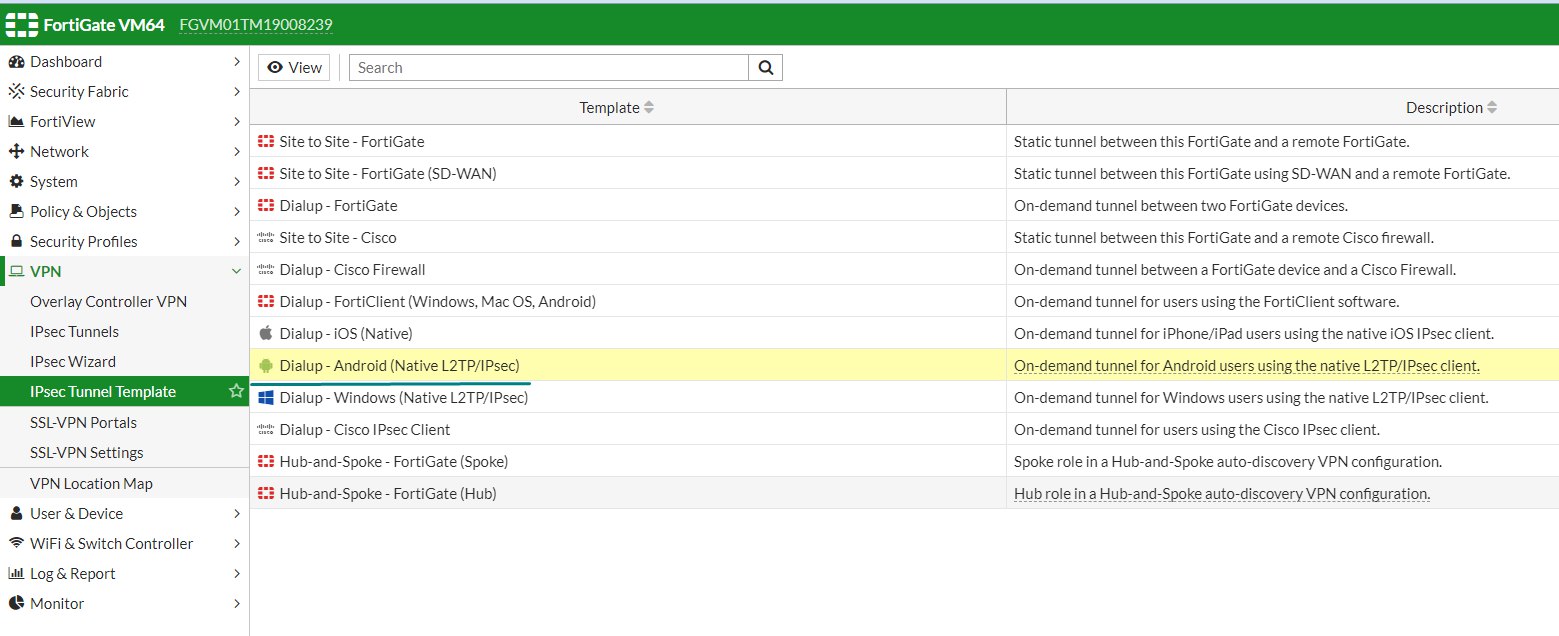Collapse the VPN menu chevron
1559x636 pixels.
tap(237, 272)
